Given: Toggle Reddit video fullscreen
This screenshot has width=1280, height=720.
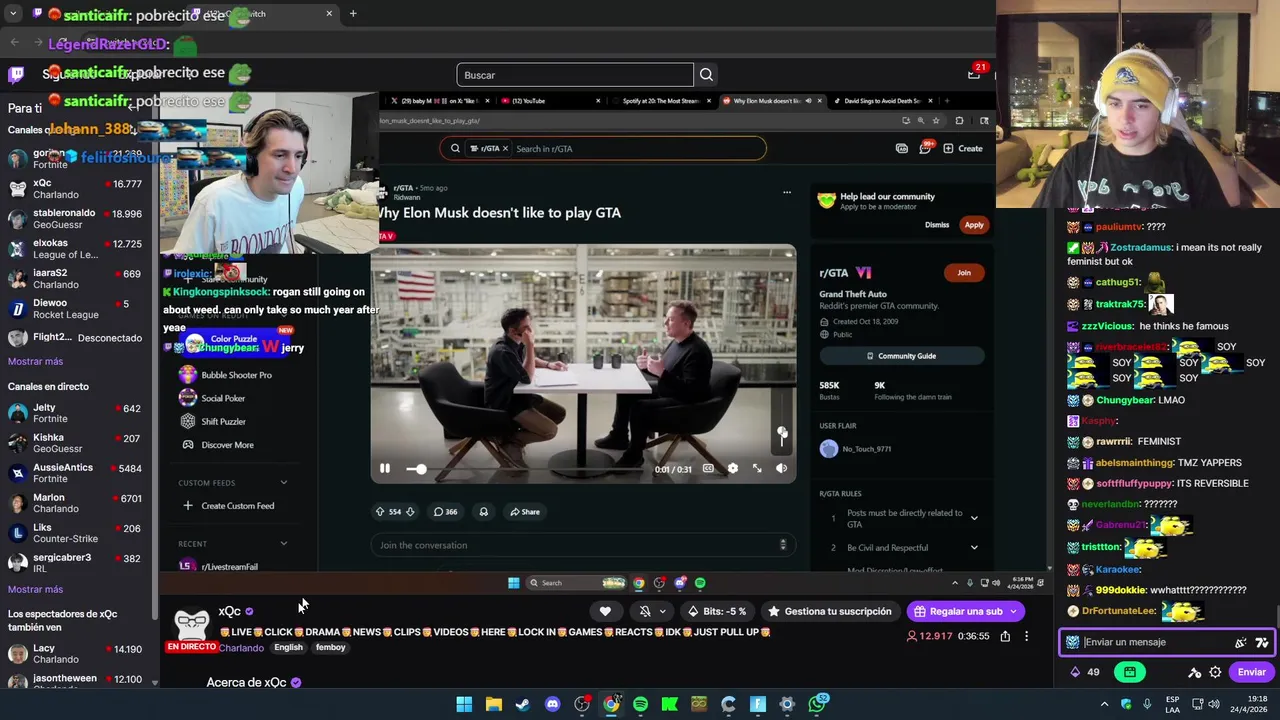Looking at the screenshot, I should (x=757, y=468).
